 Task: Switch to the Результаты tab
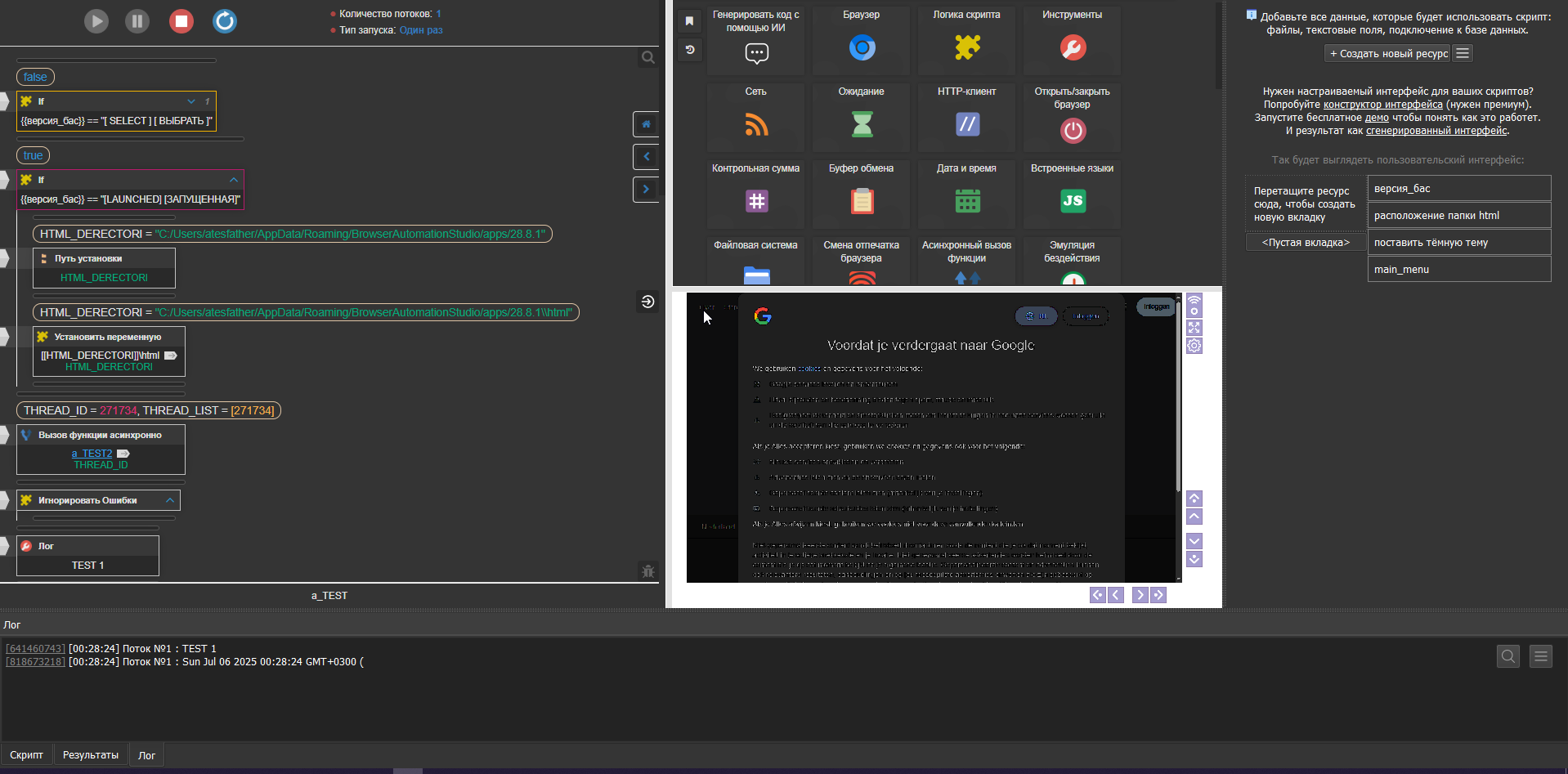click(x=91, y=755)
